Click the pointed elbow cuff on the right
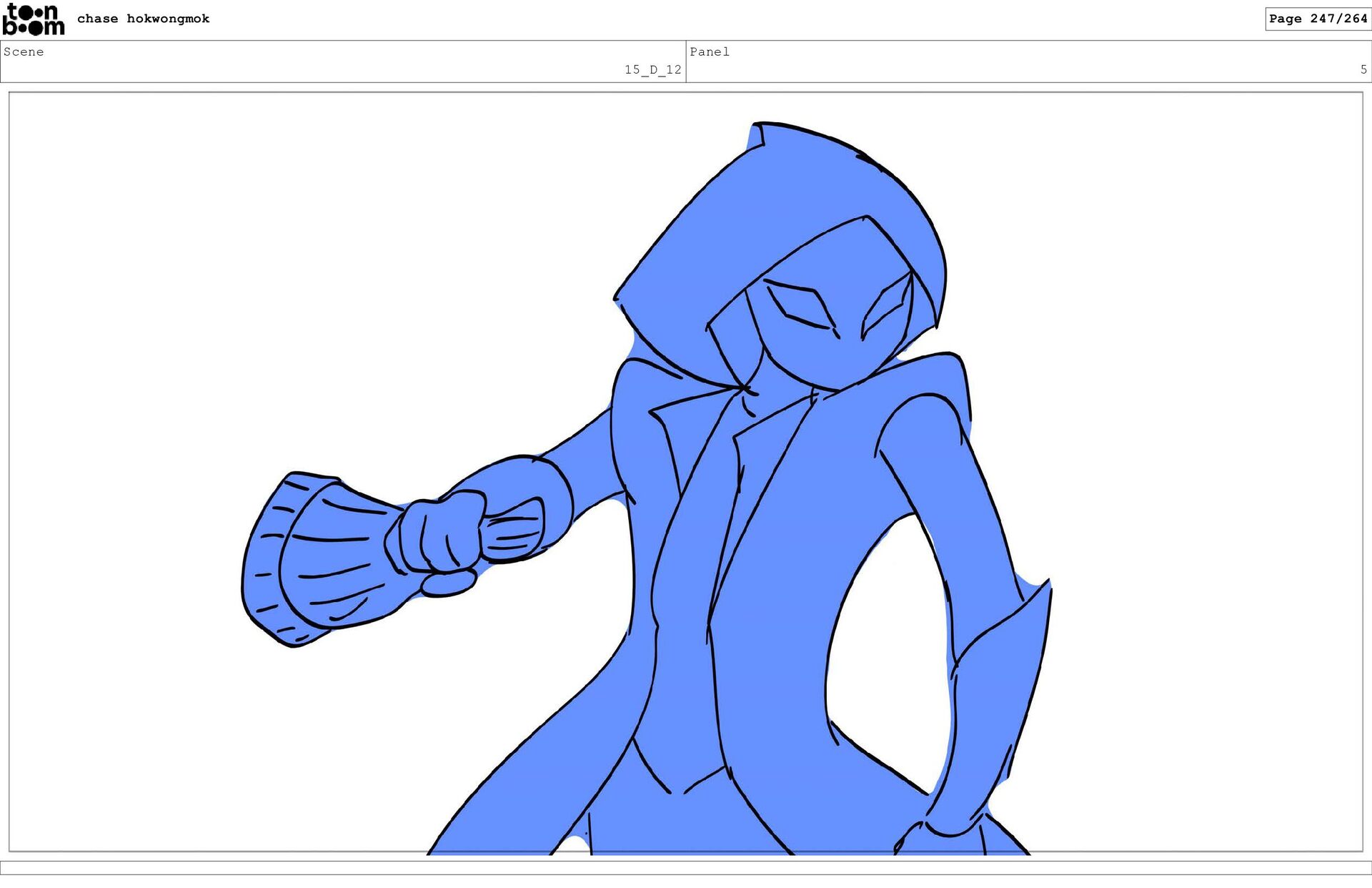Viewport: 1372px width, 888px height. pyautogui.click(x=1015, y=643)
